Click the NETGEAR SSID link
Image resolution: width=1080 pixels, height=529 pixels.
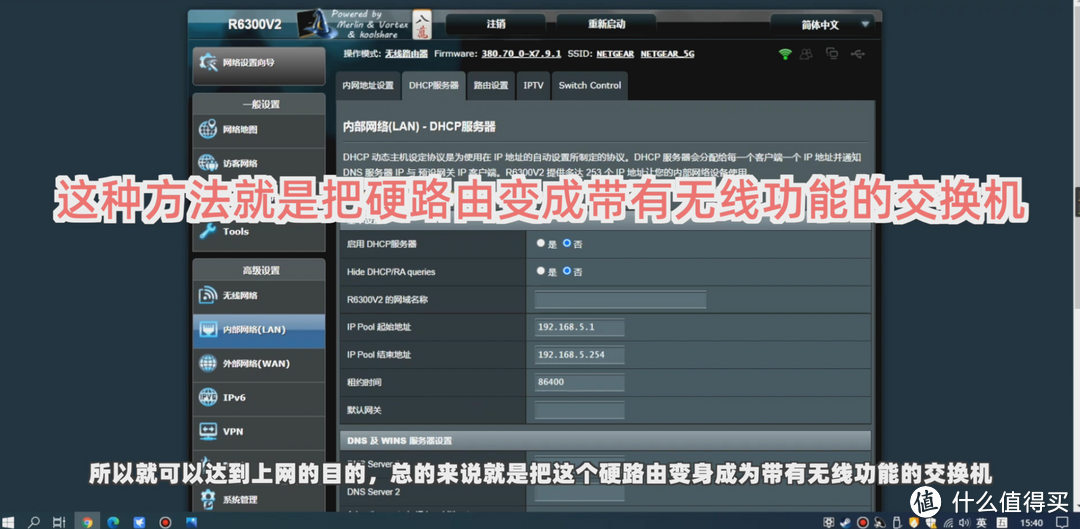(x=616, y=54)
